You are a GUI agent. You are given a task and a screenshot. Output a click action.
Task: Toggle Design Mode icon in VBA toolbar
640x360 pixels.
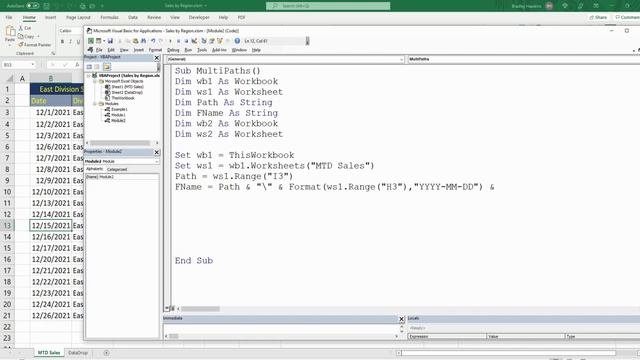point(194,41)
